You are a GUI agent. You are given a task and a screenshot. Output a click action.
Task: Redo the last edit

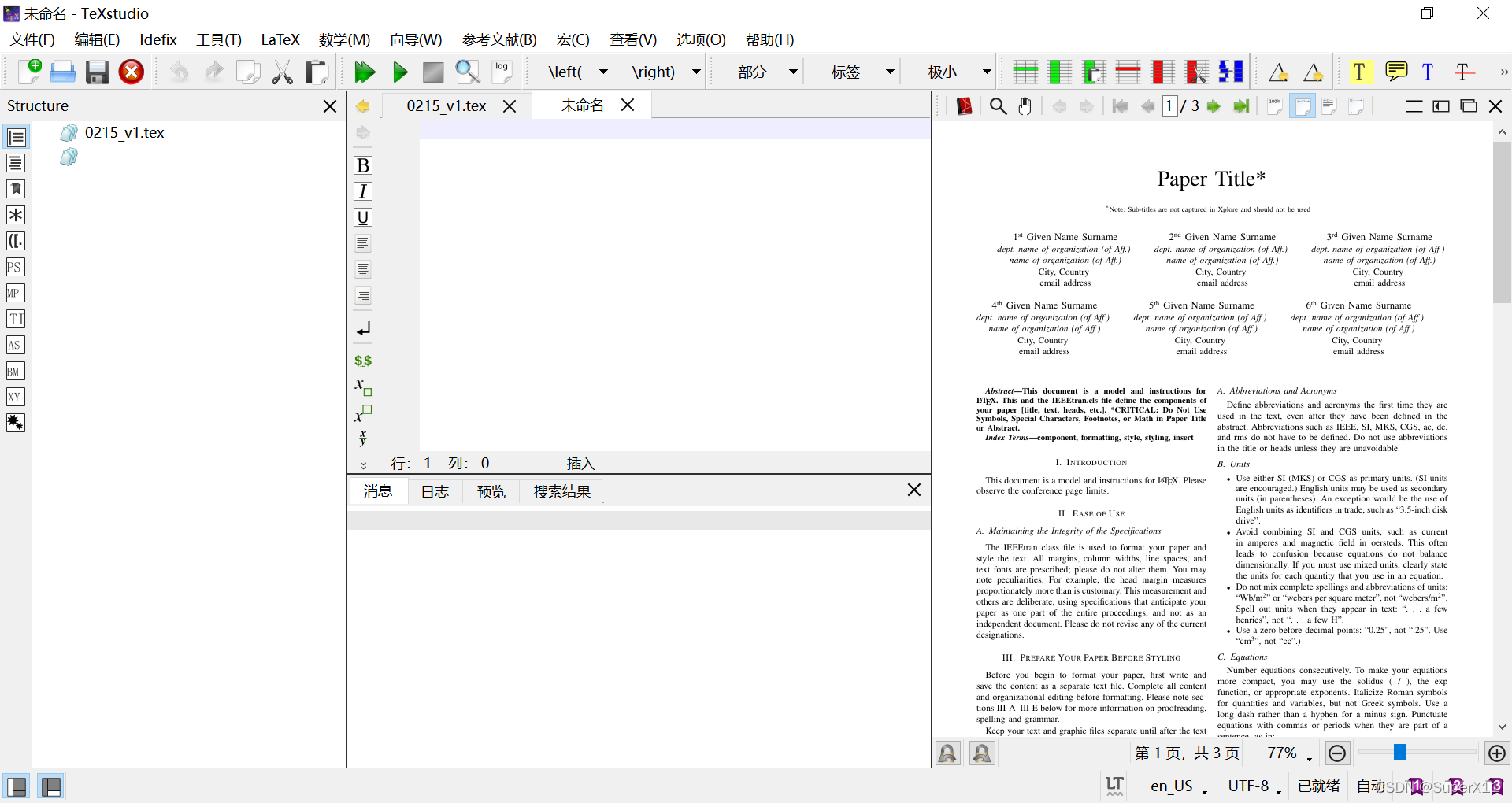tap(213, 72)
